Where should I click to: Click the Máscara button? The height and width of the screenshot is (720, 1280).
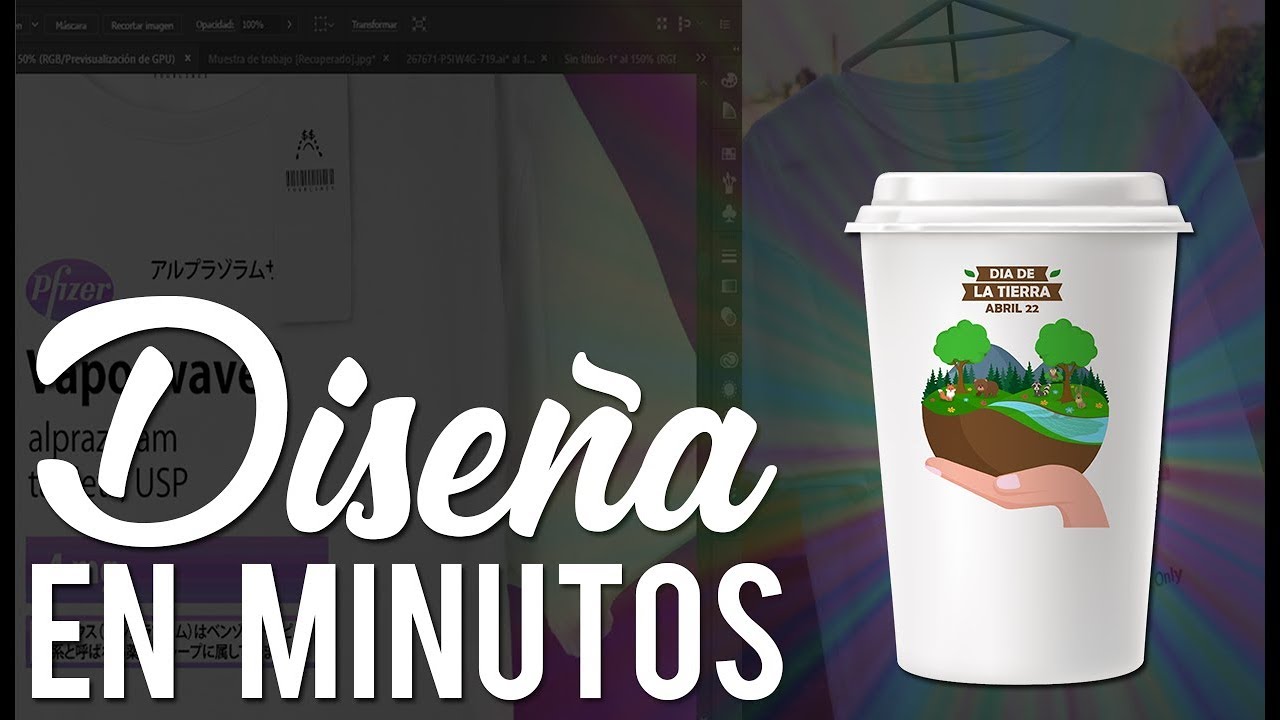[71, 25]
